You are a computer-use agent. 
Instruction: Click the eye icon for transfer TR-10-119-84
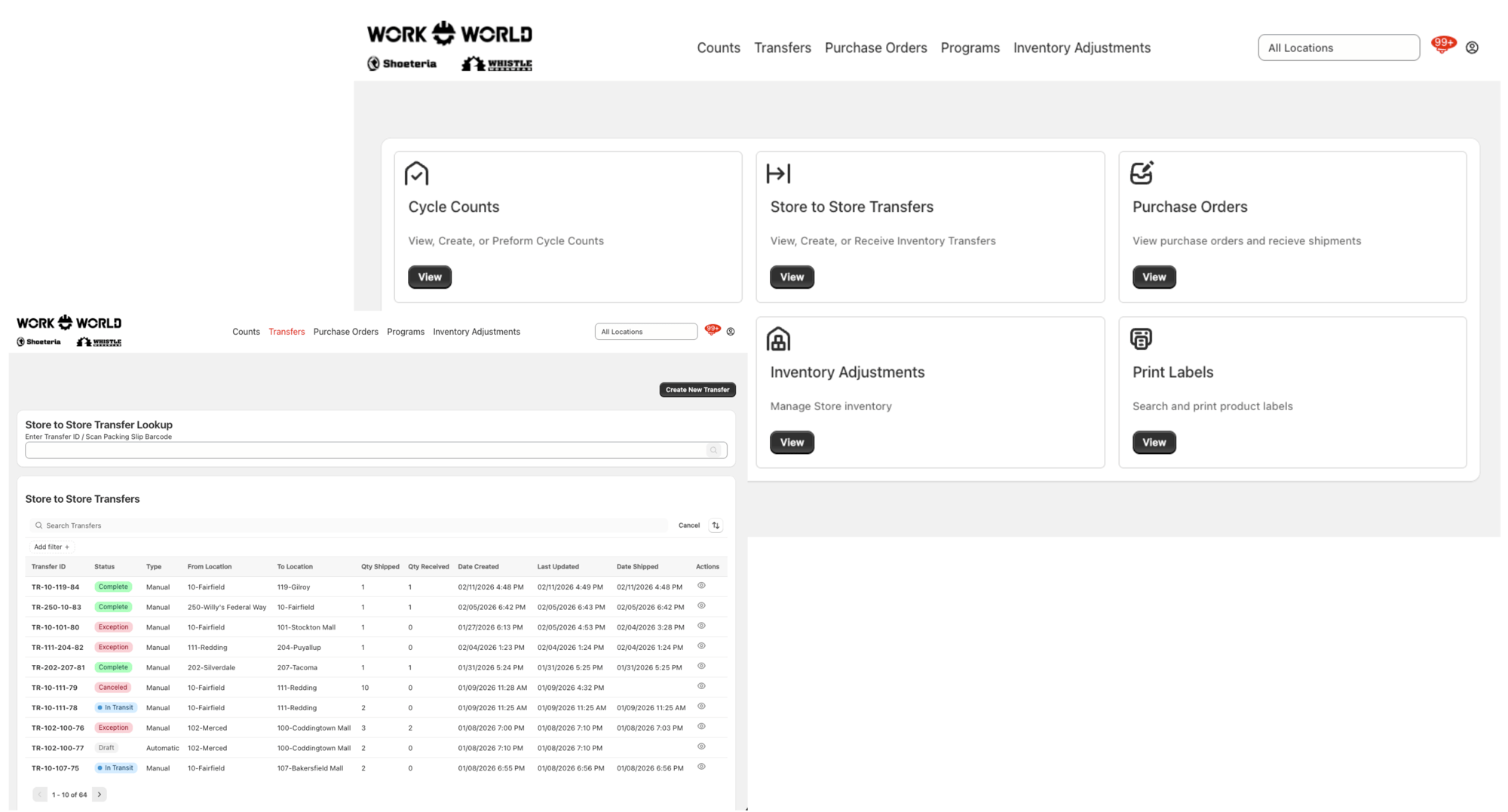701,586
